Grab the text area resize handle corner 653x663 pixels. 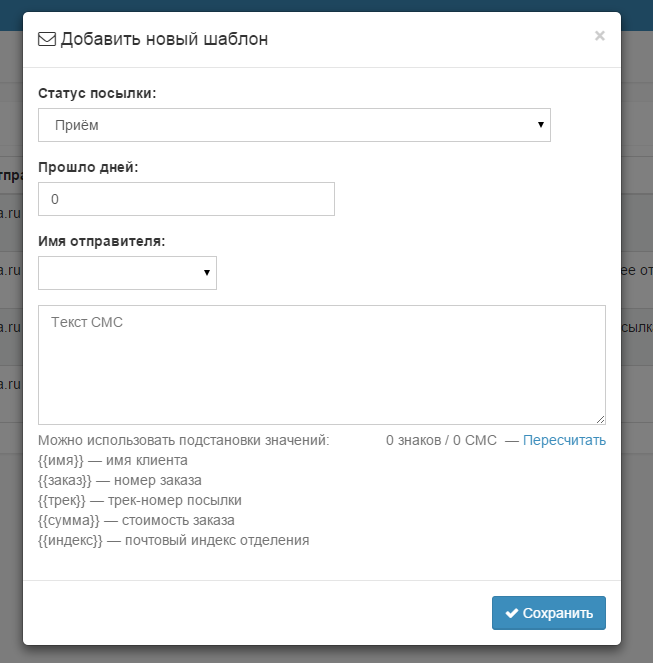pos(601,419)
